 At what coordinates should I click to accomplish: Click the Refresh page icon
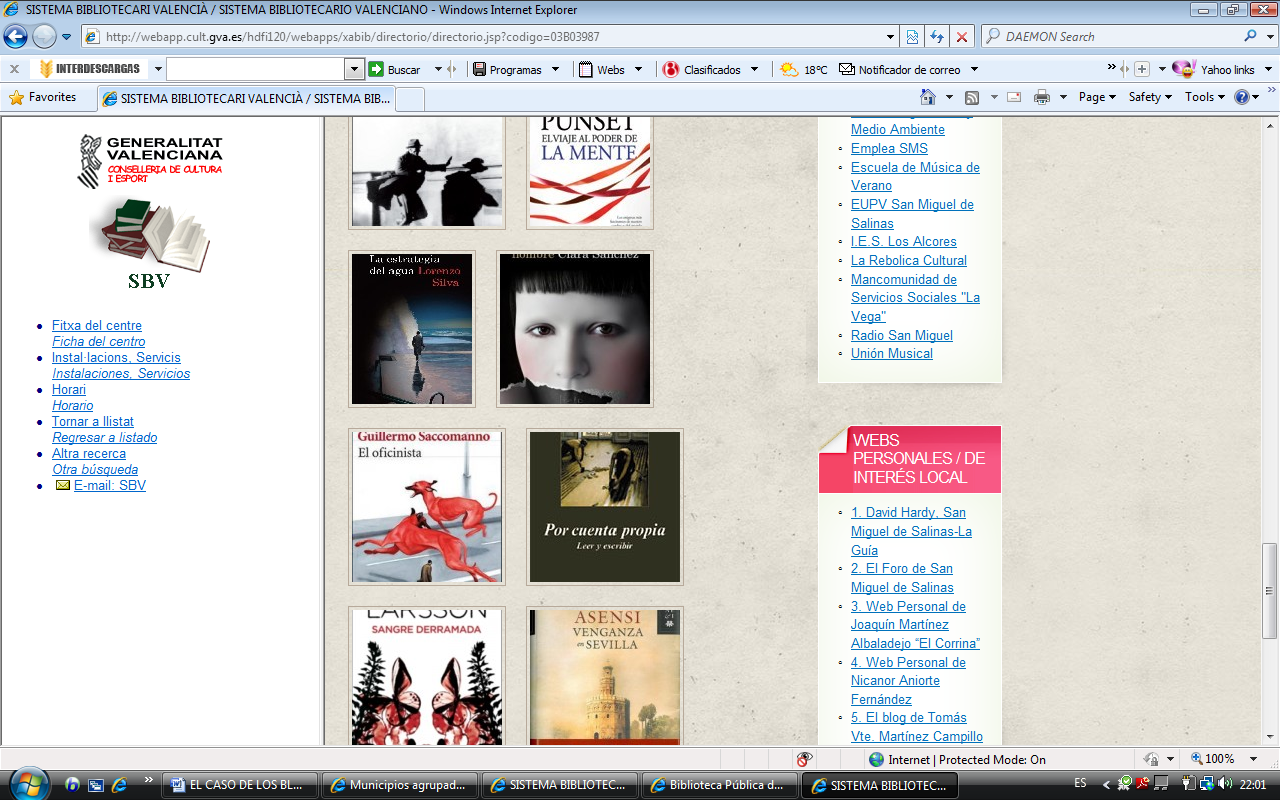(x=937, y=37)
